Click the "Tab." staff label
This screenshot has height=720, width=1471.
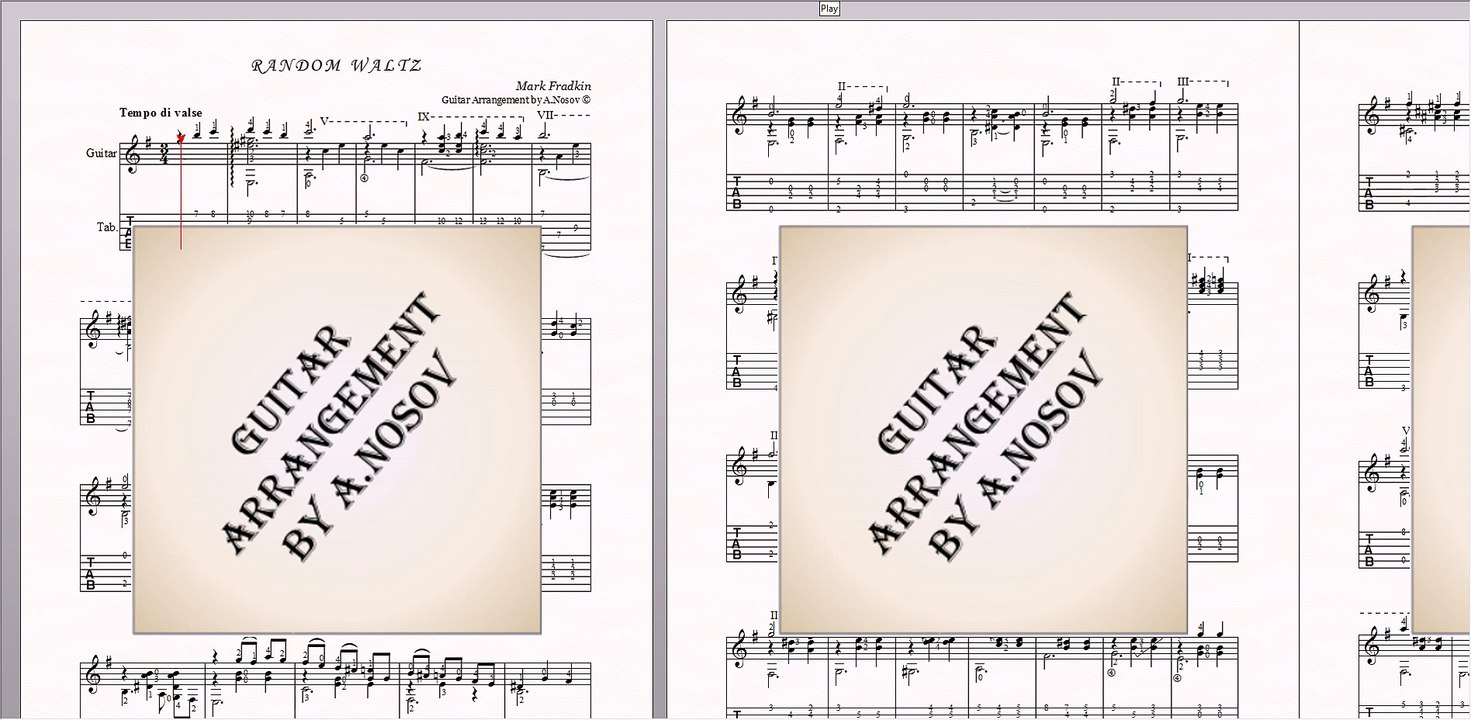point(107,227)
